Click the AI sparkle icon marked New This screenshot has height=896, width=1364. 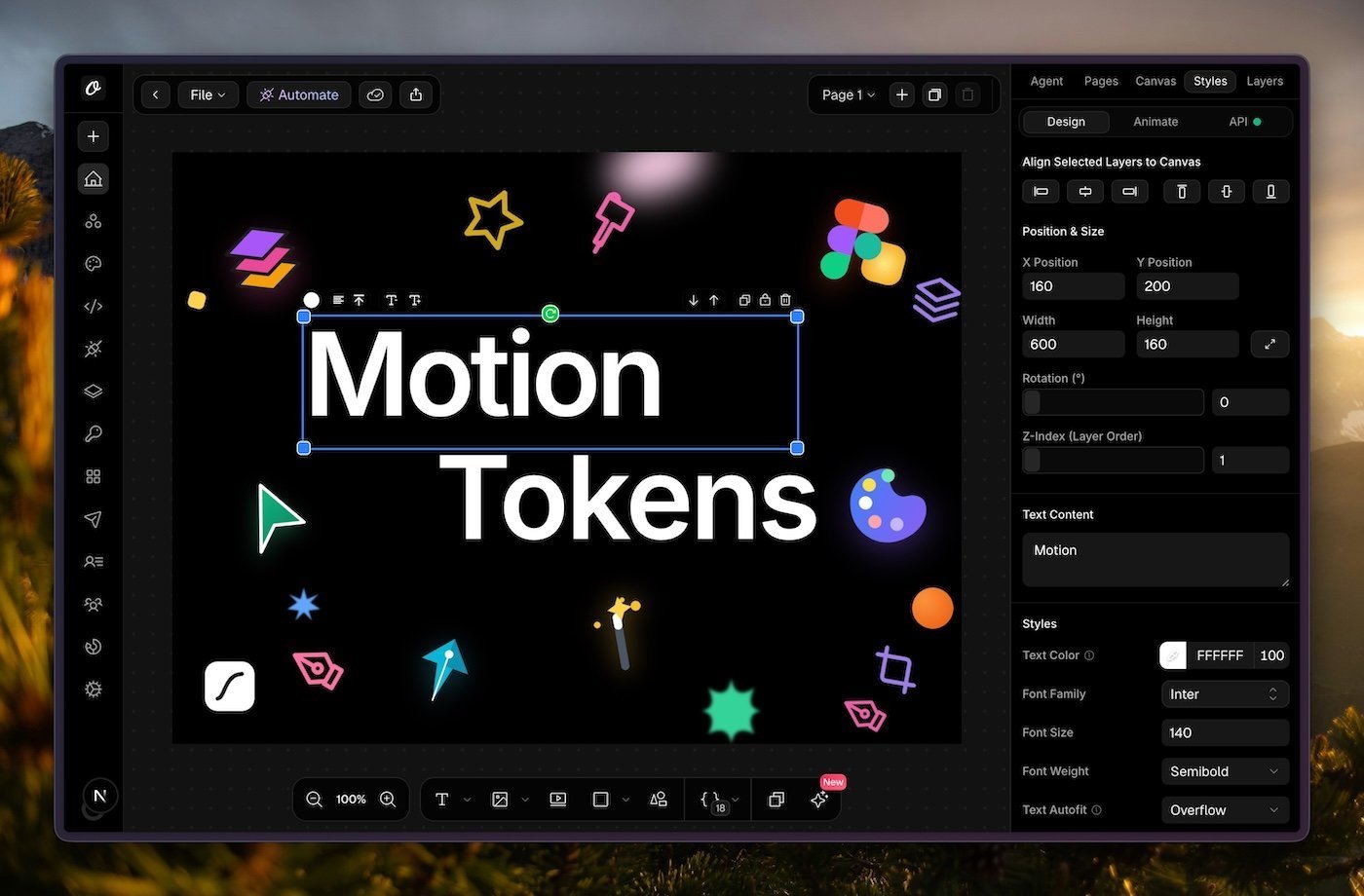tap(819, 800)
